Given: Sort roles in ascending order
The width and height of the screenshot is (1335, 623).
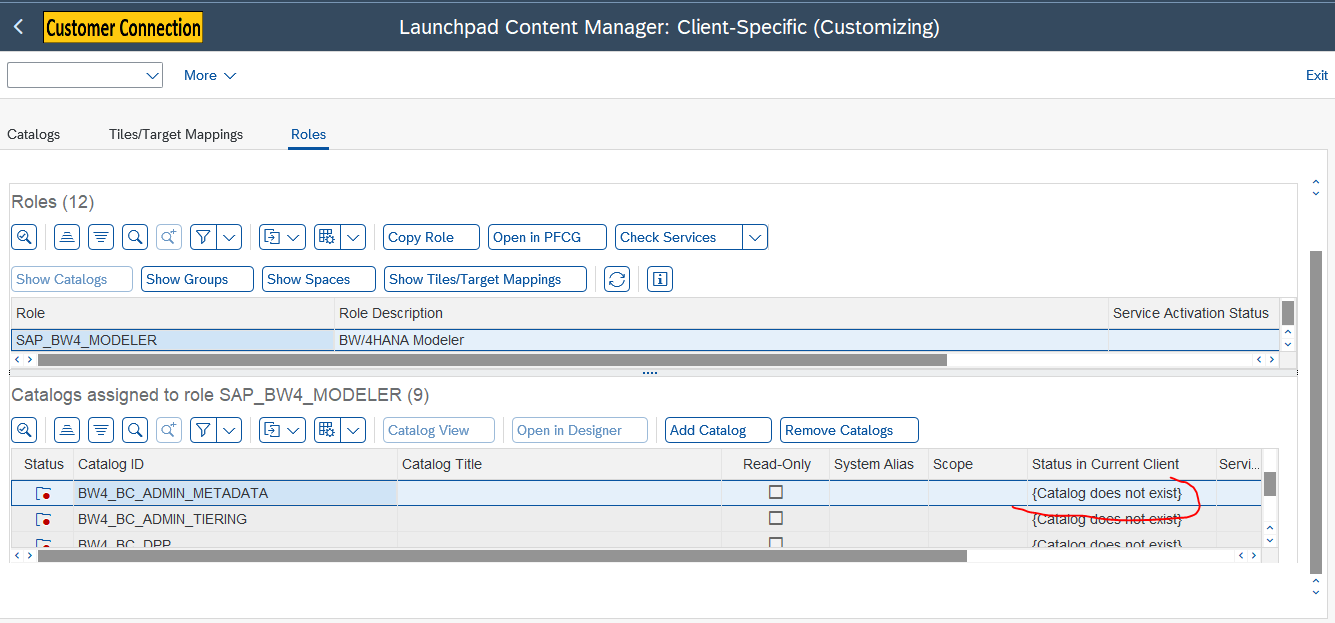Looking at the screenshot, I should tap(66, 237).
